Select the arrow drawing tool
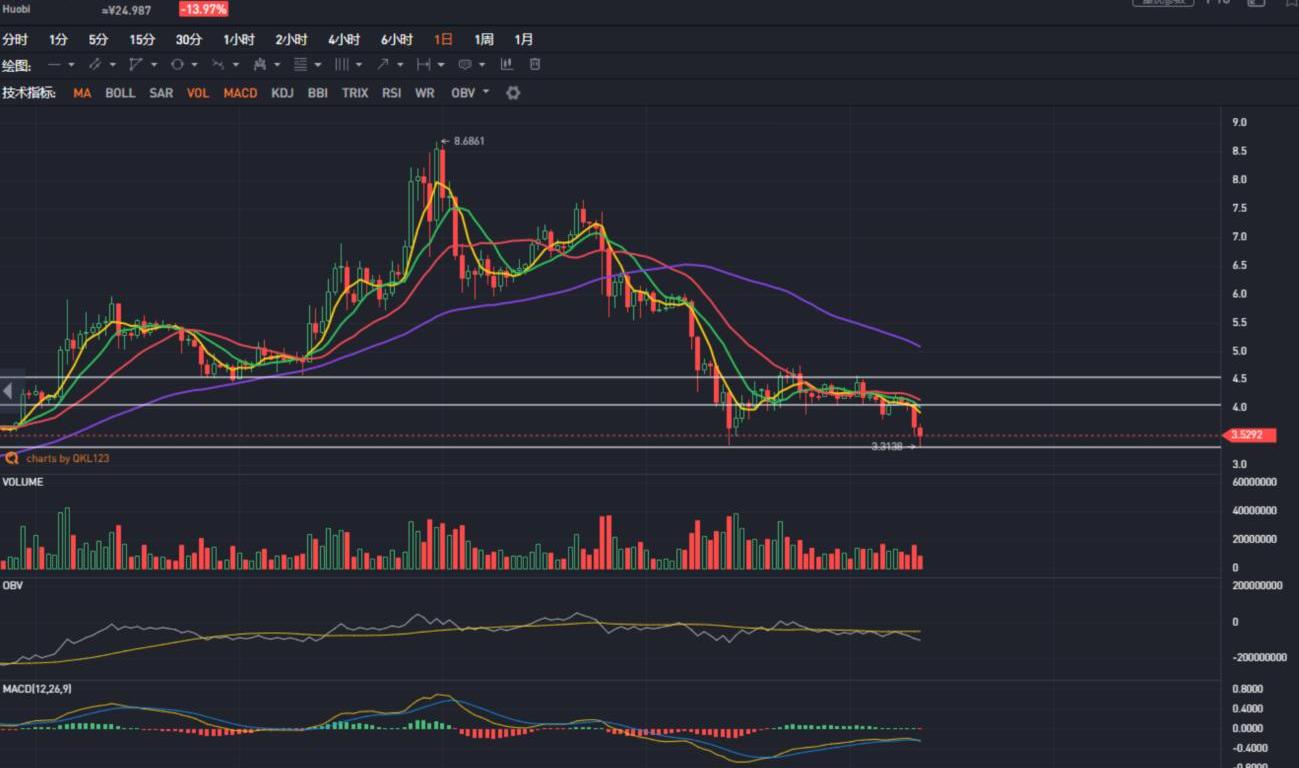 (382, 64)
